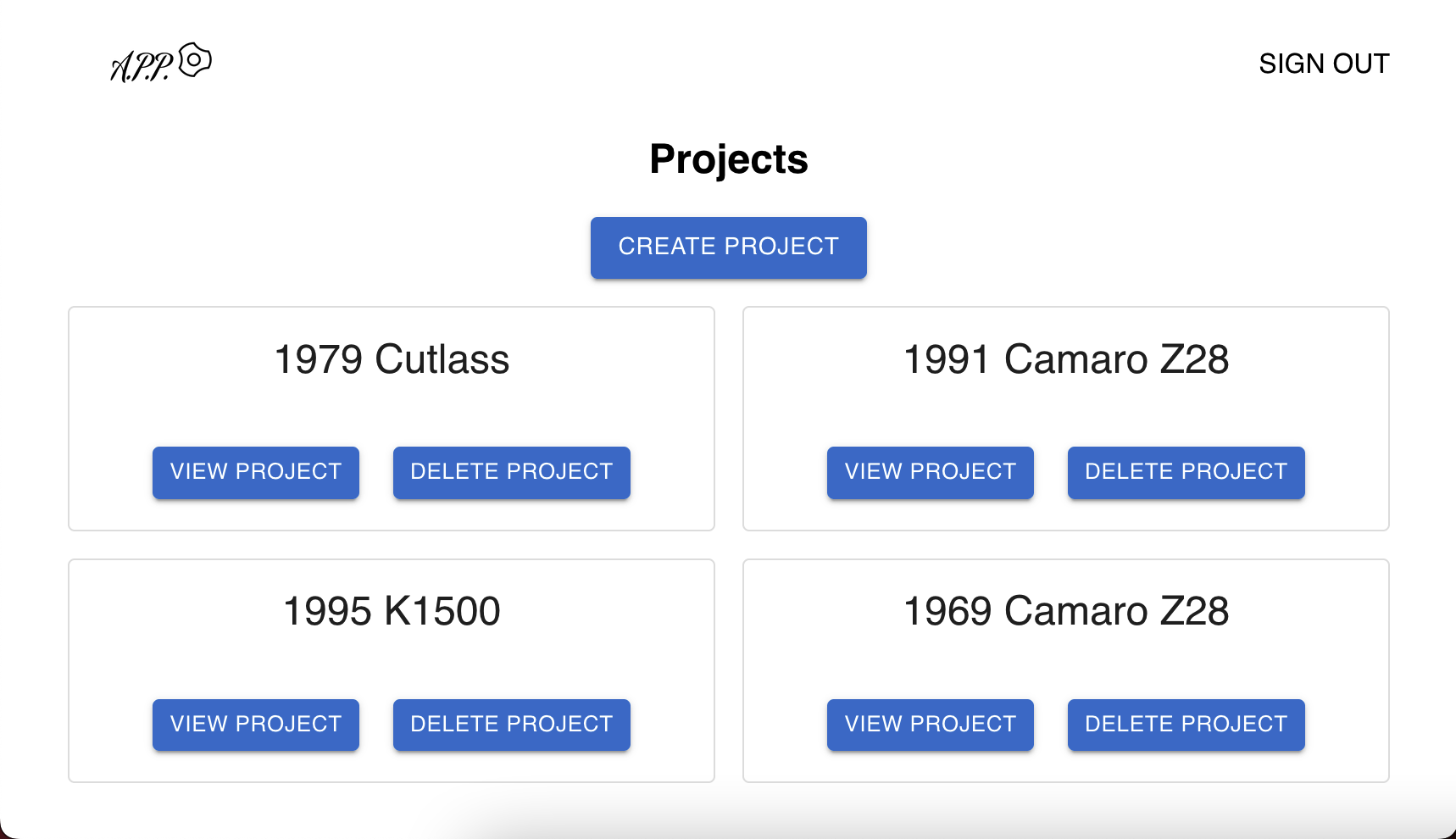Click the A.P.P. script logo text

(x=141, y=66)
